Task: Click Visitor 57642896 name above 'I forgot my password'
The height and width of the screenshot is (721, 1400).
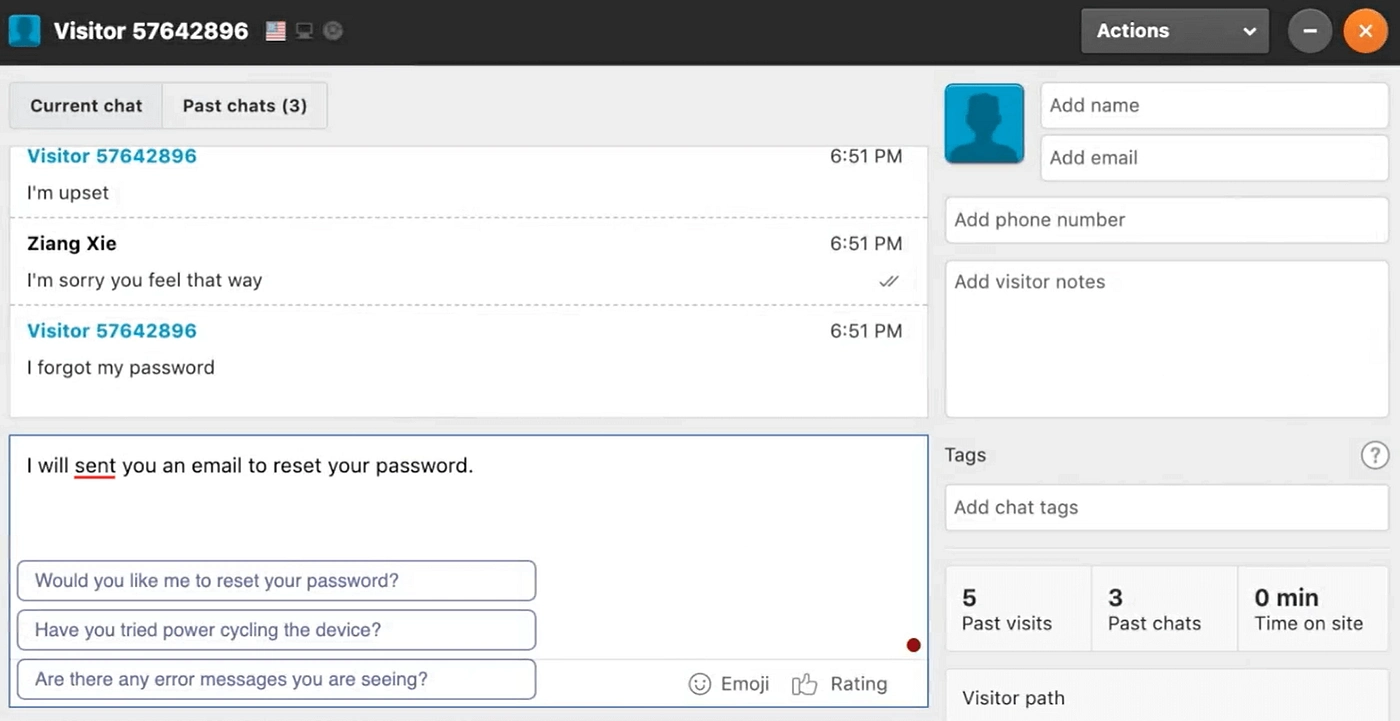Action: pyautogui.click(x=112, y=331)
